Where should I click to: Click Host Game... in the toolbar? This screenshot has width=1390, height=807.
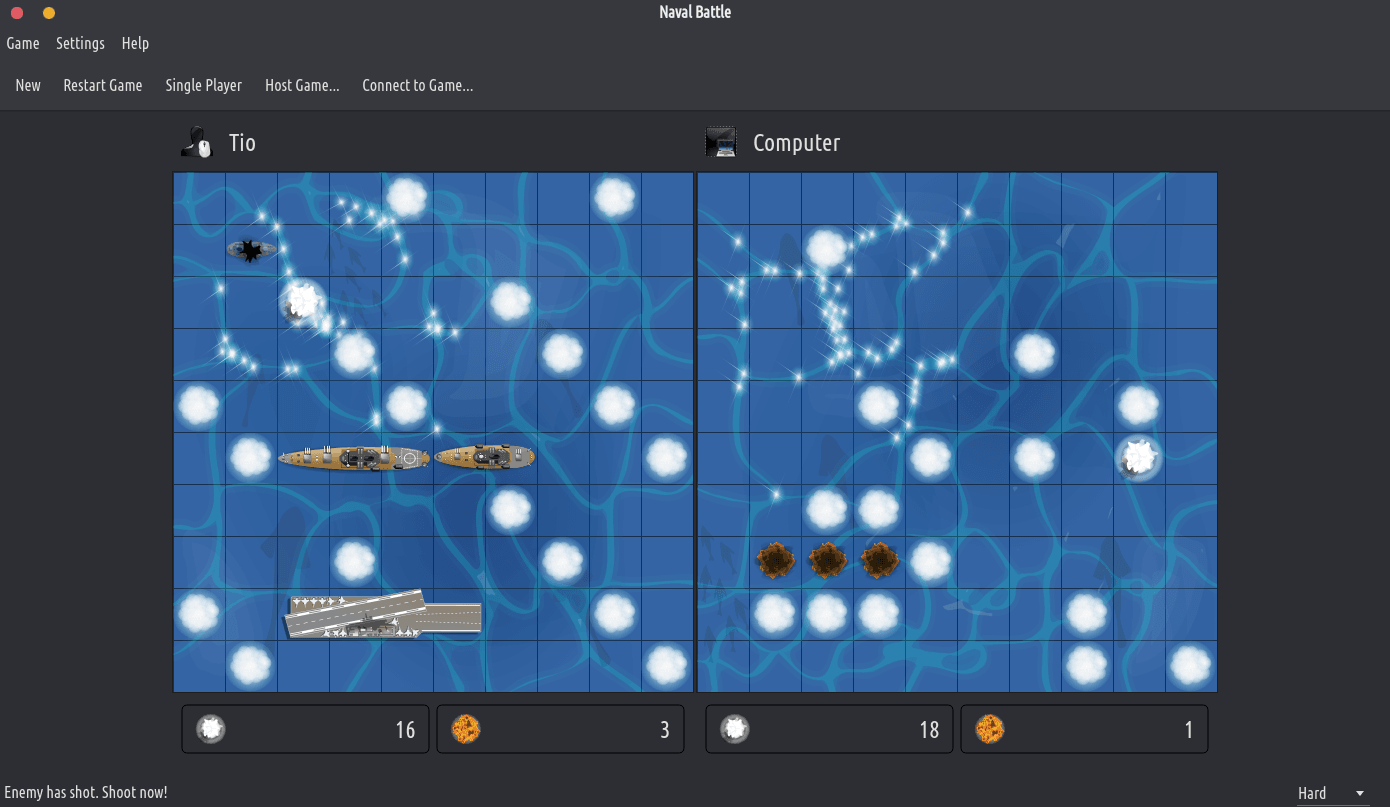pos(302,85)
